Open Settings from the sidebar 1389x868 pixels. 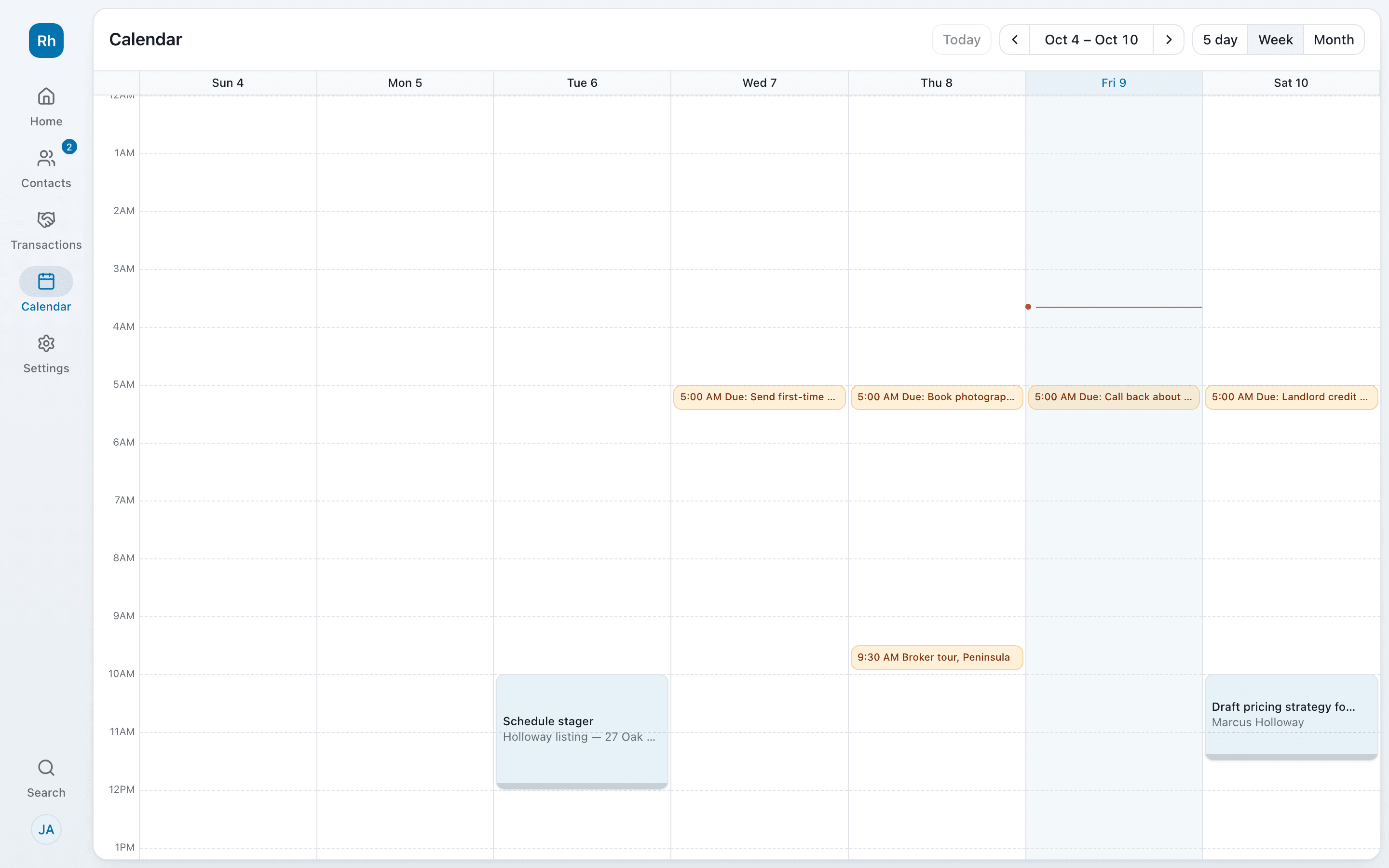[x=46, y=353]
